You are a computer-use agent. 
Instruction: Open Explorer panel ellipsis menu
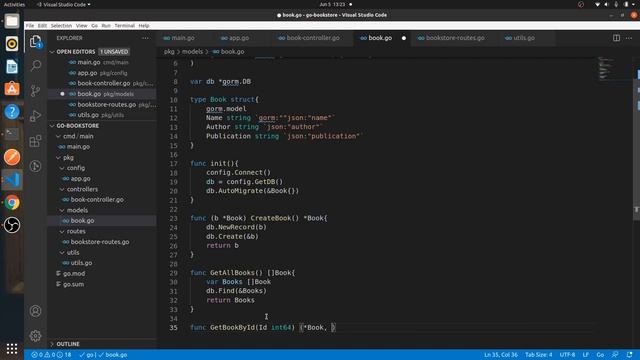click(x=145, y=38)
